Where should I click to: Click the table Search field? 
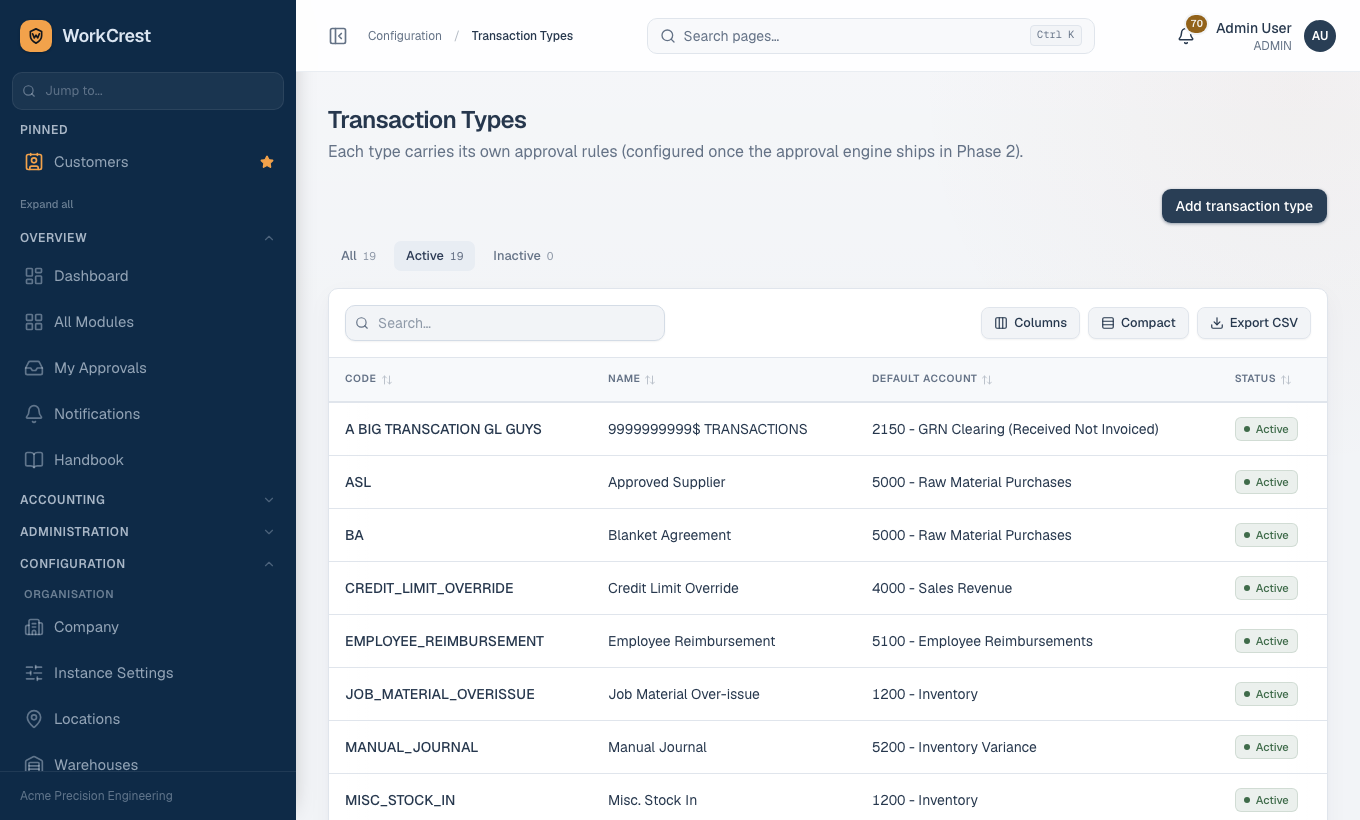[x=505, y=323]
